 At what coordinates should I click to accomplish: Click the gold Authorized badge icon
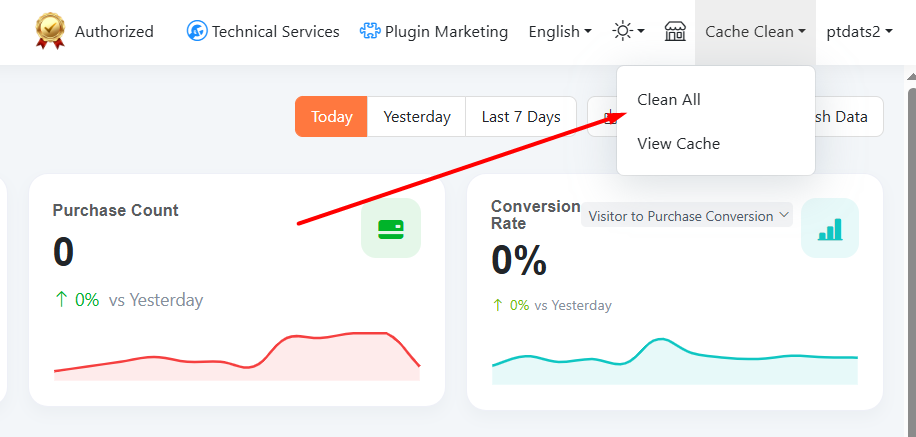click(50, 31)
